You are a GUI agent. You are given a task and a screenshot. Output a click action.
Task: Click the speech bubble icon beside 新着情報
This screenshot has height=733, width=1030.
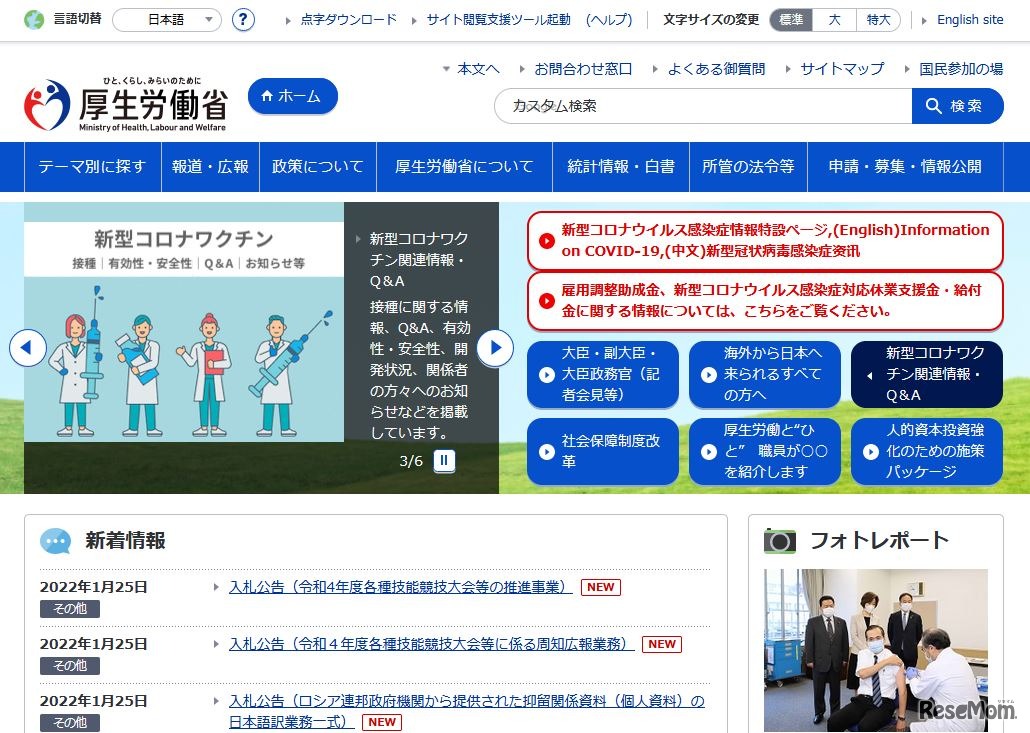tap(55, 541)
